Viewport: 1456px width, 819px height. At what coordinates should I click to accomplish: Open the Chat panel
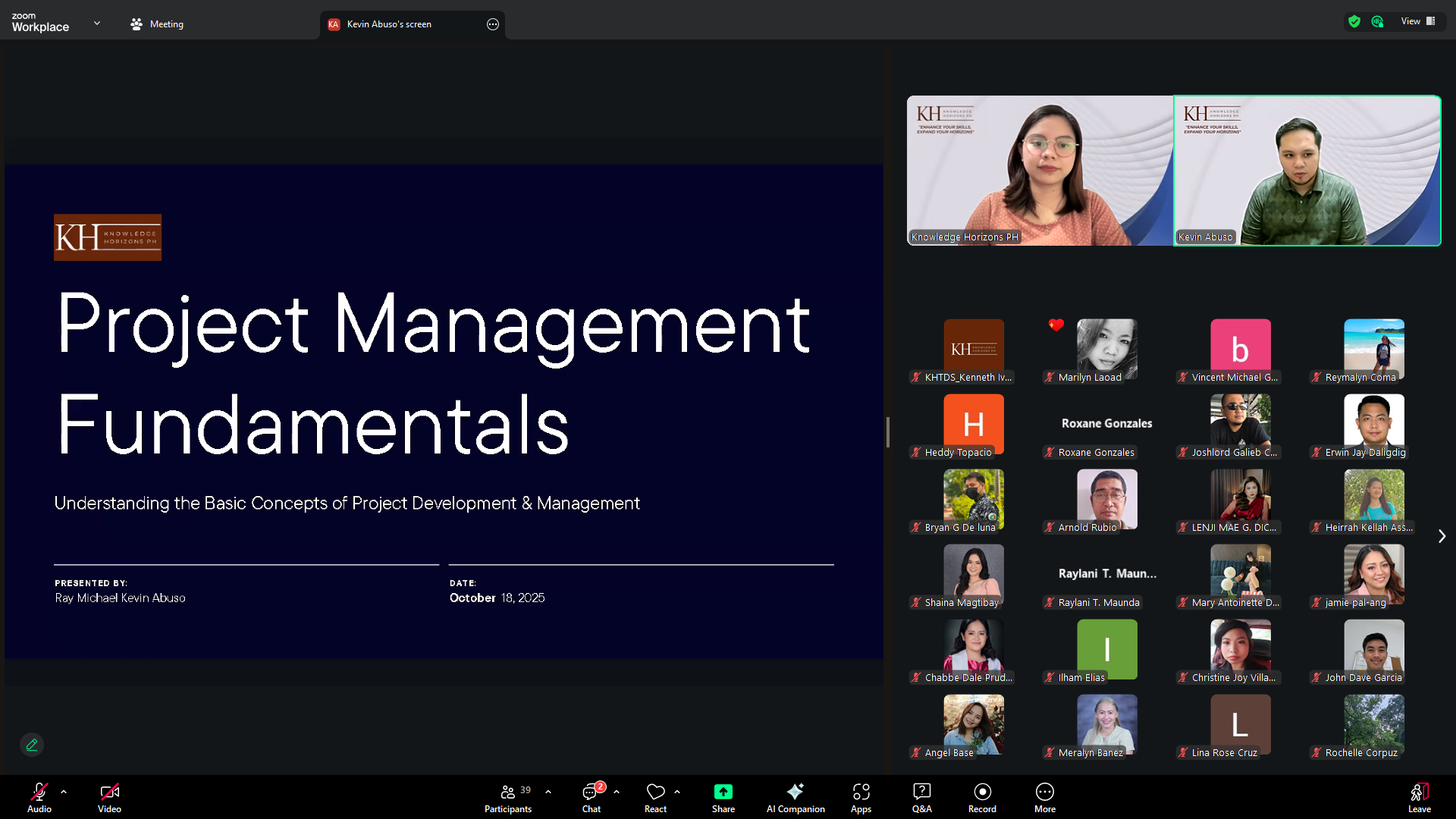click(591, 798)
